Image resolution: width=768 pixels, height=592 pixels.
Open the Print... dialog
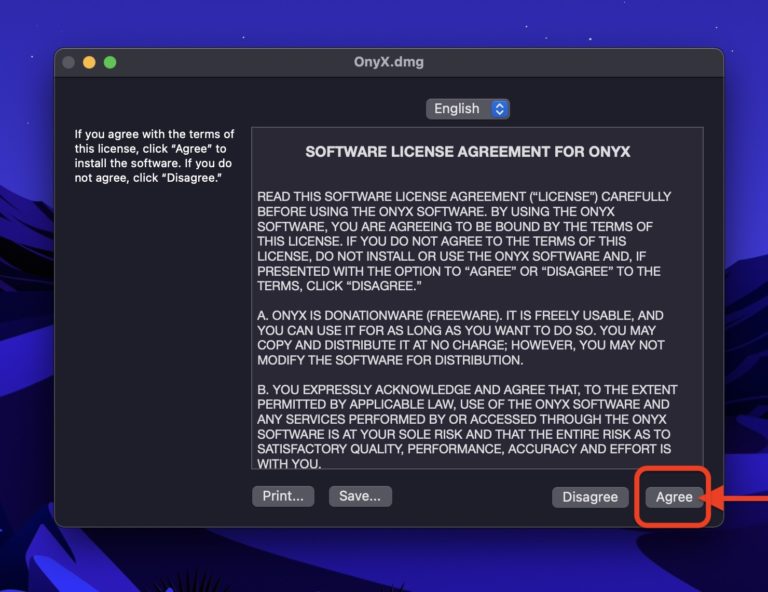coord(283,496)
